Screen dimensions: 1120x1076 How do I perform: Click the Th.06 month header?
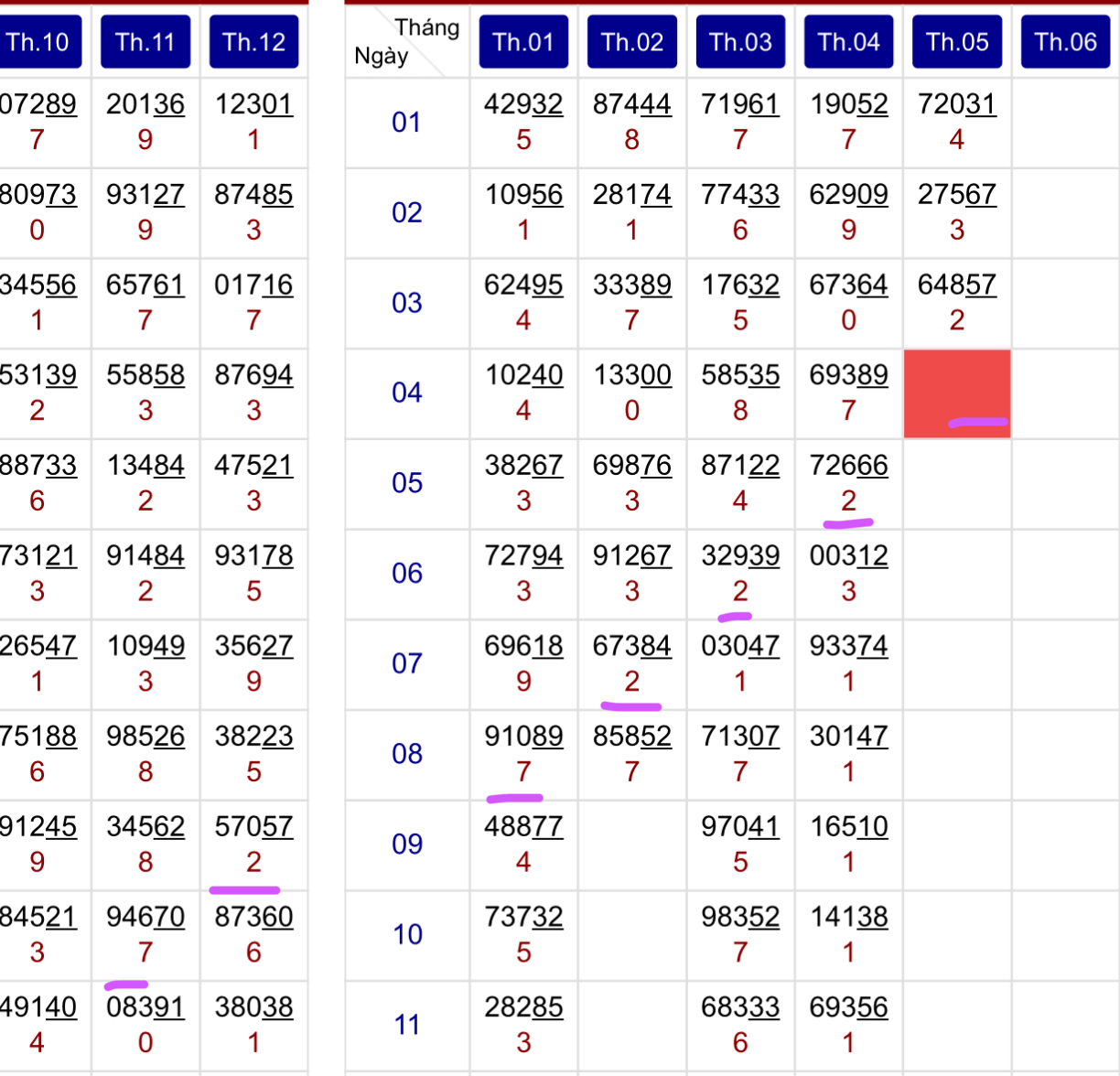click(x=1066, y=42)
